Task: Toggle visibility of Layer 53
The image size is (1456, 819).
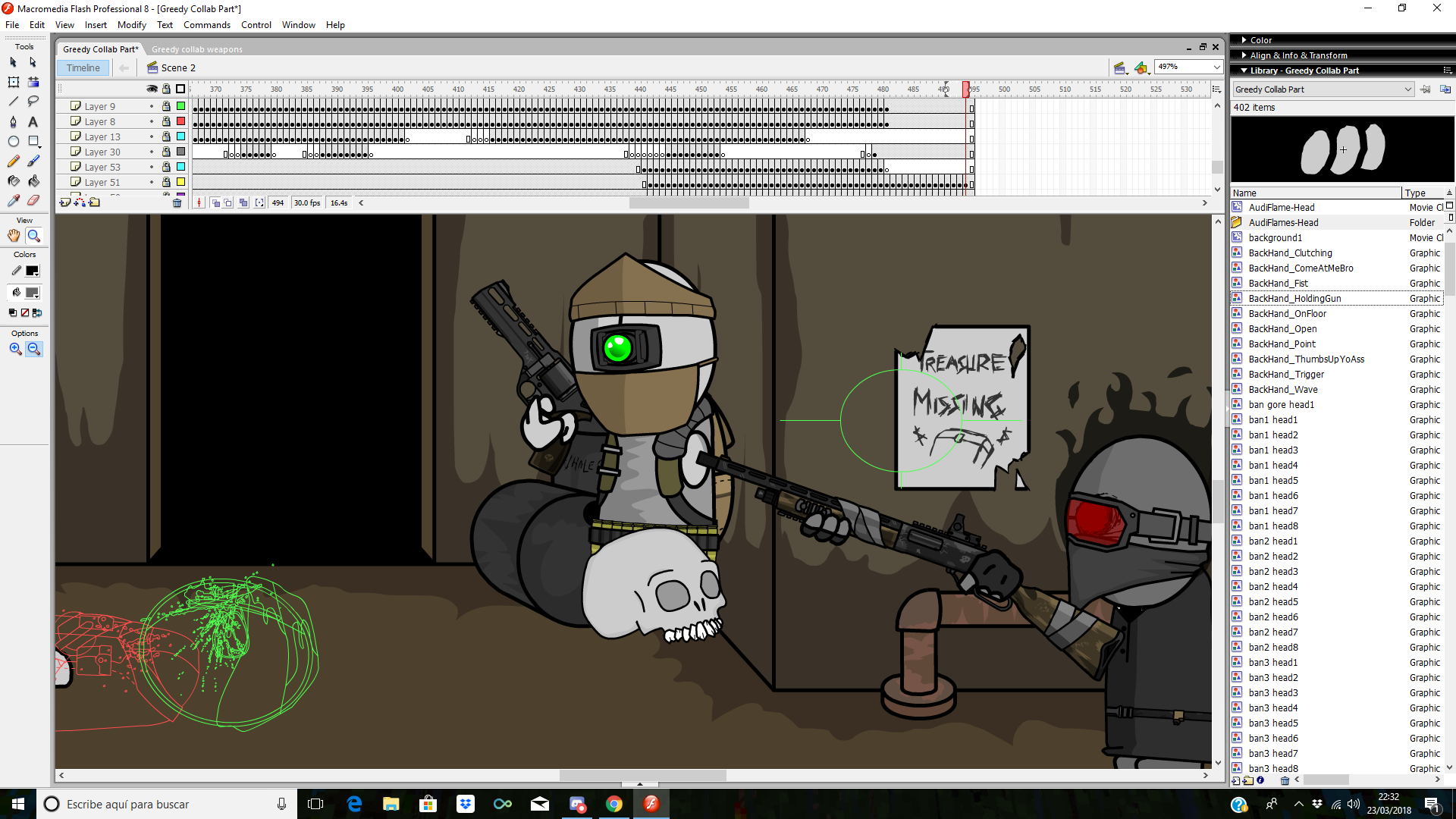Action: click(x=152, y=167)
